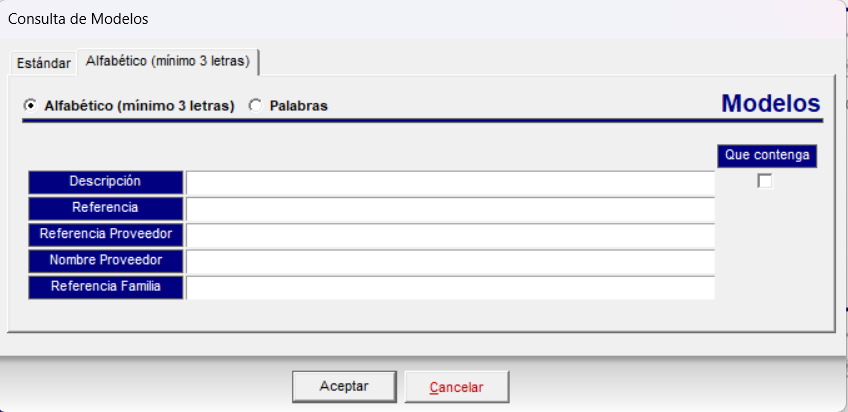
Task: Dismiss the dialog with Cancelar
Action: tap(456, 387)
